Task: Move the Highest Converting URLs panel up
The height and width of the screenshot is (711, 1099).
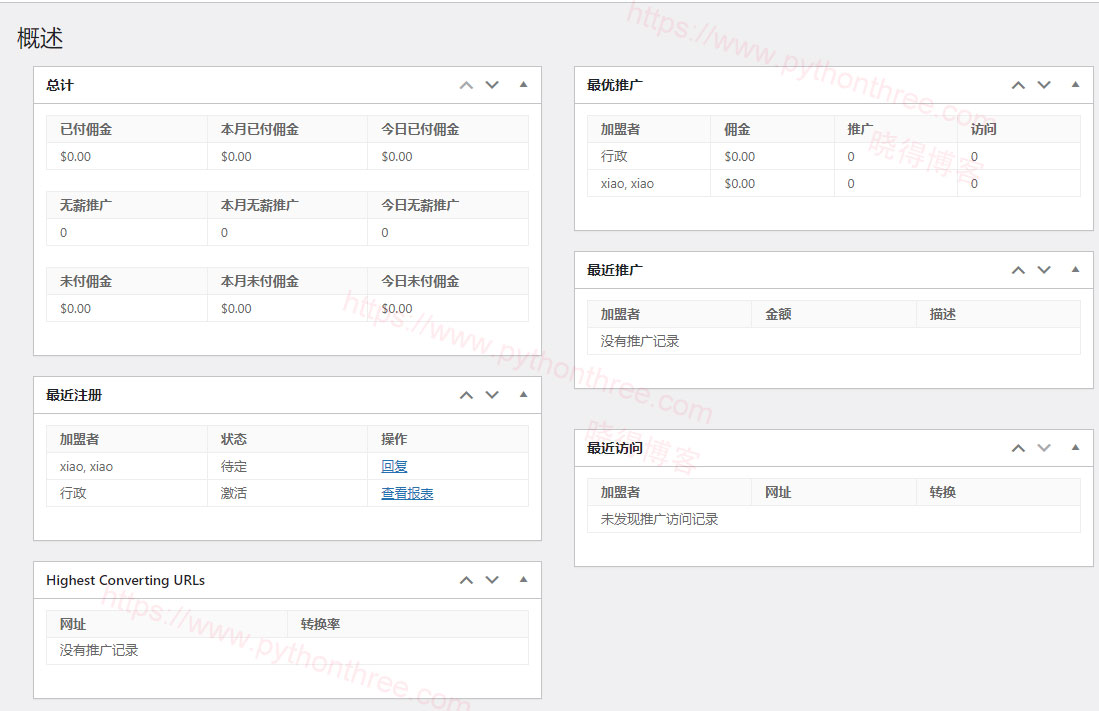Action: click(x=466, y=580)
